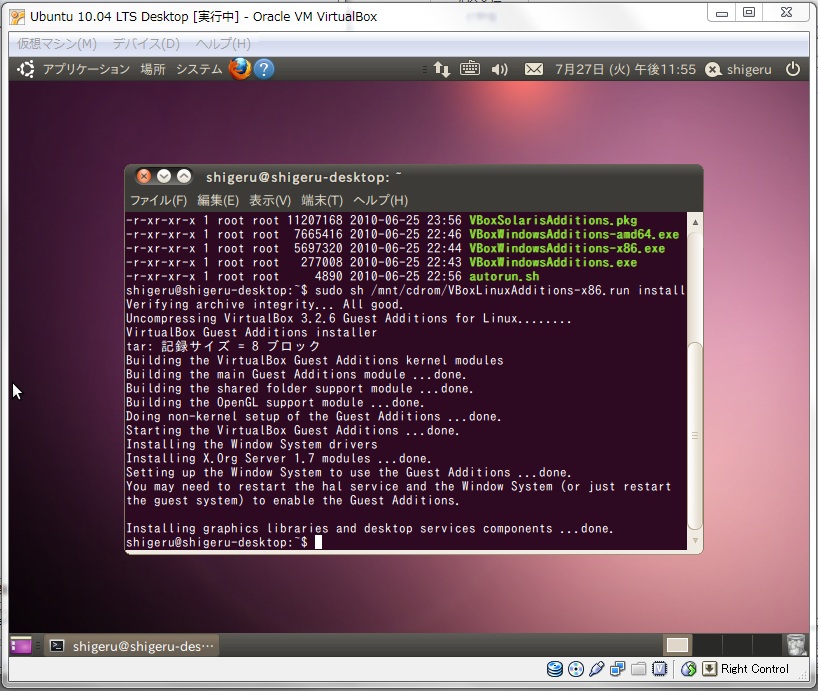Click host key arrow icon beside Right Control
Image resolution: width=818 pixels, height=691 pixels.
tap(709, 669)
